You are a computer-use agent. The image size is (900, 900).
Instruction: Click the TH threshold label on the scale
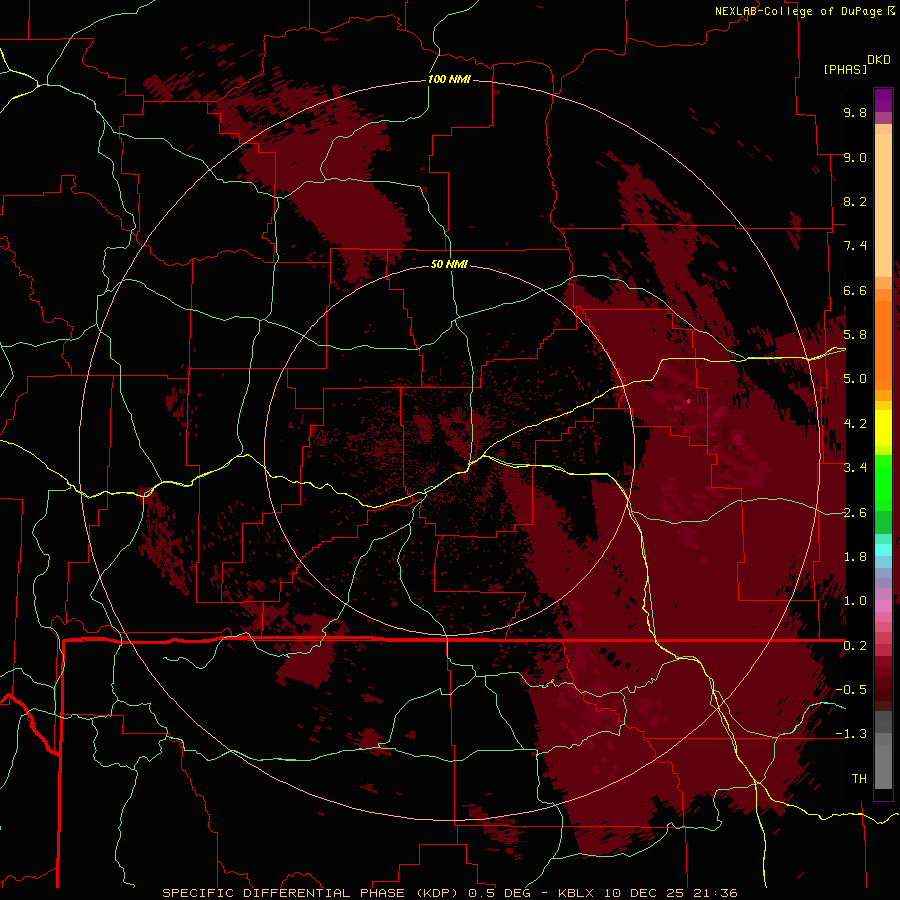point(859,779)
